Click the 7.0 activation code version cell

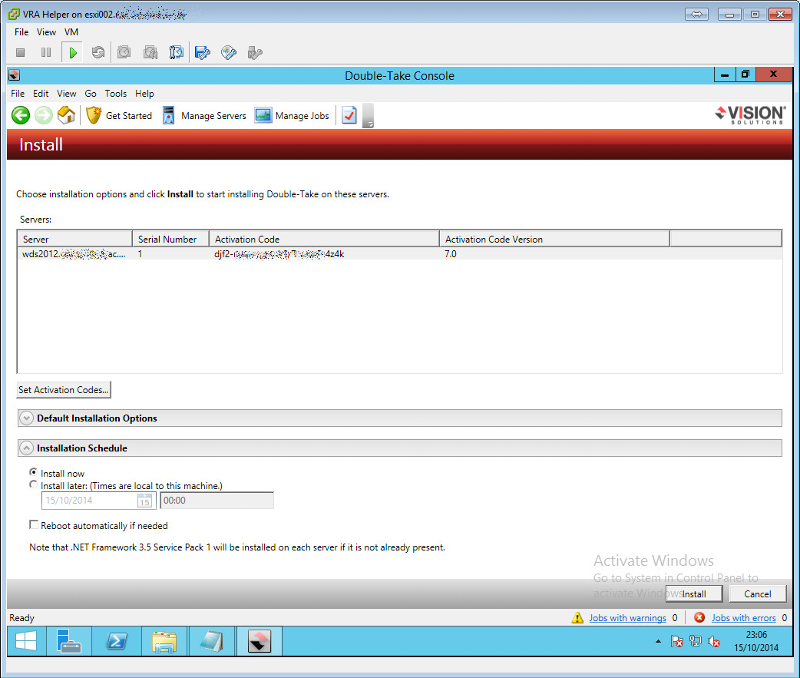(451, 254)
